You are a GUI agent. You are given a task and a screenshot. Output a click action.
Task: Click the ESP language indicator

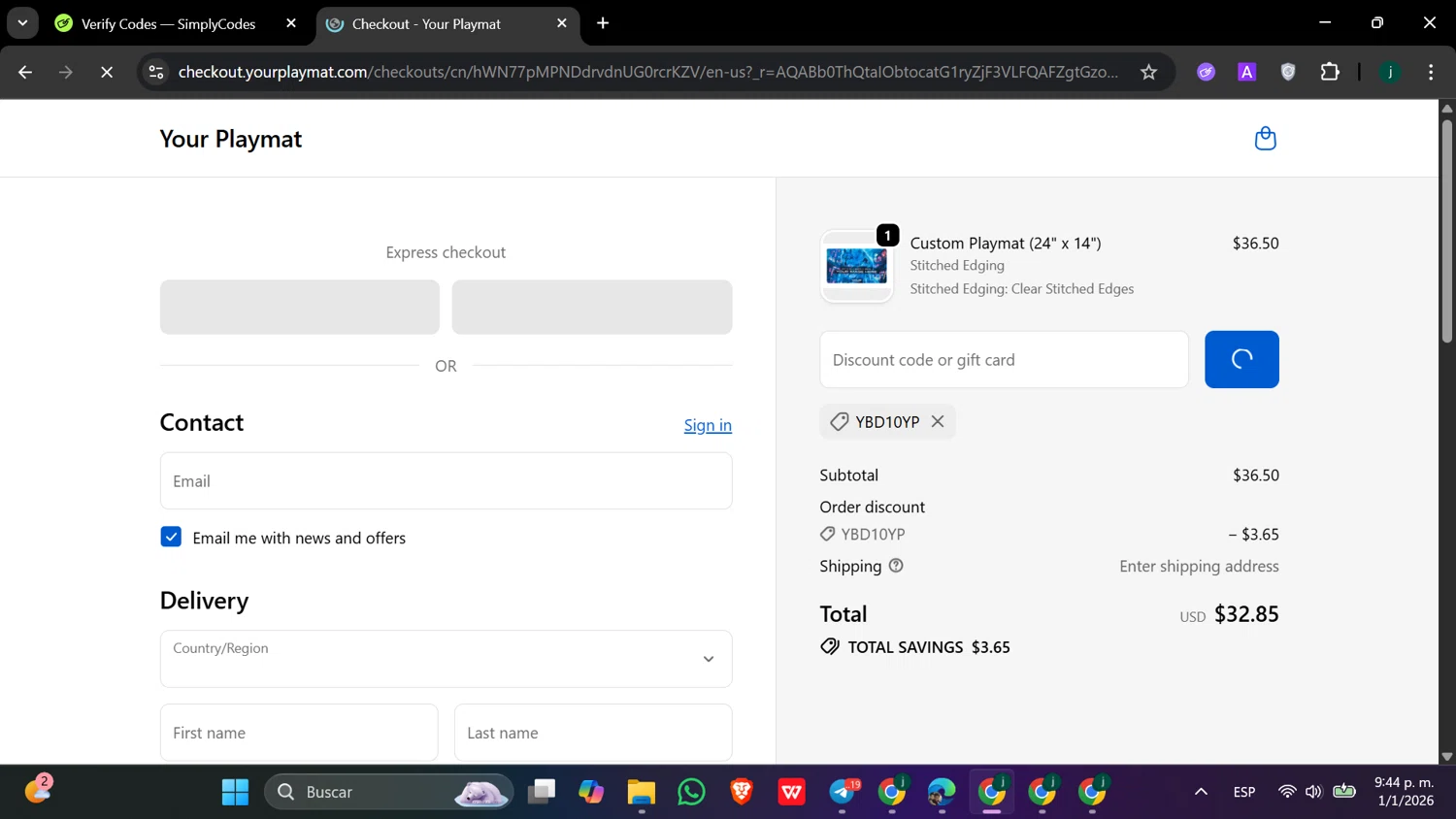coord(1244,792)
